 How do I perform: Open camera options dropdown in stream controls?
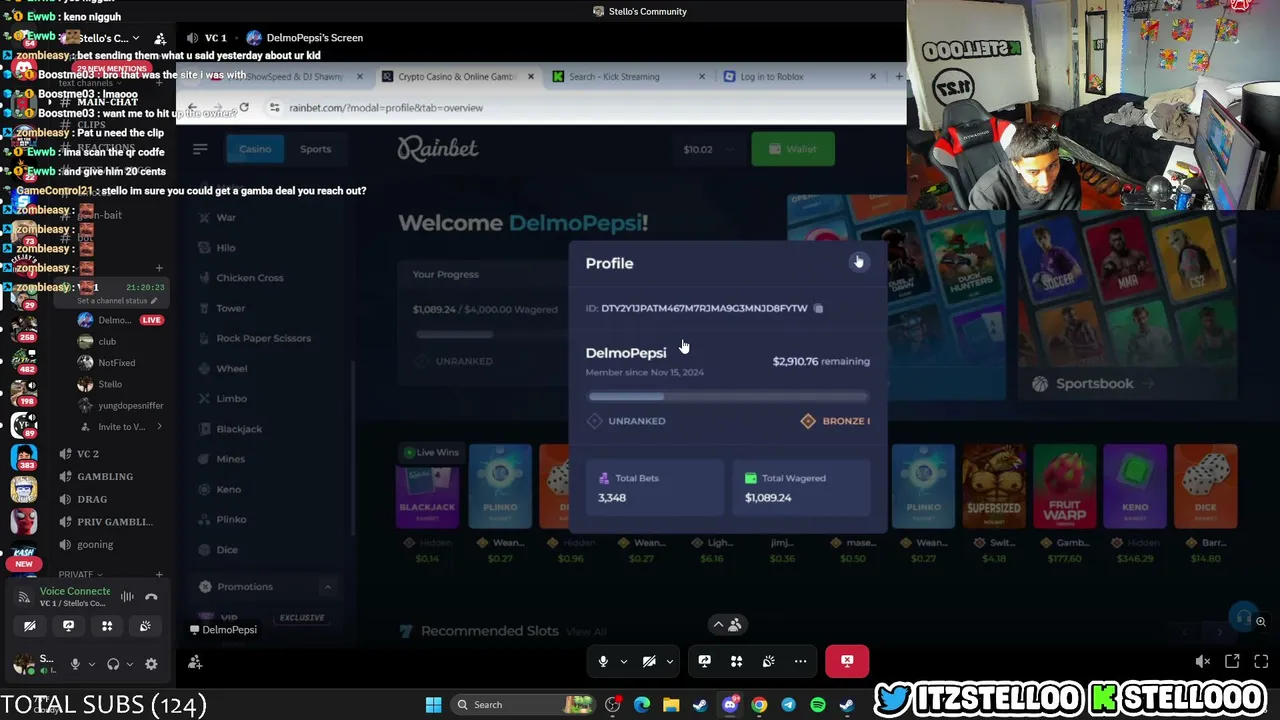[x=669, y=661]
